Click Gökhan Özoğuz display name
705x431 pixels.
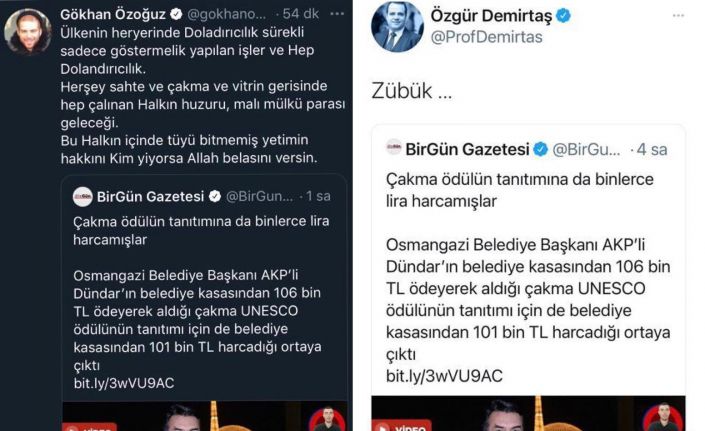pos(113,14)
